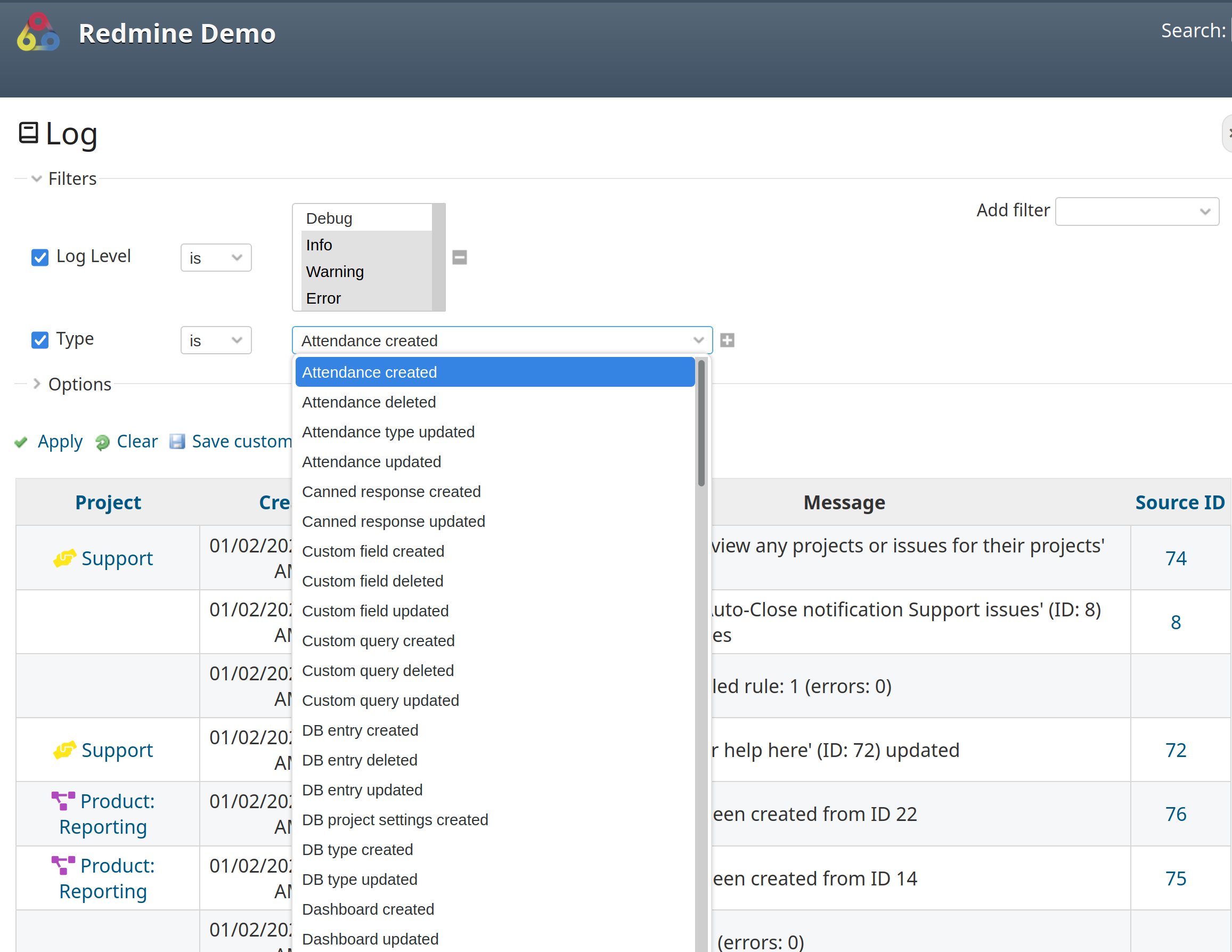Select Info in Log Level list
The width and height of the screenshot is (1232, 952).
pos(366,245)
